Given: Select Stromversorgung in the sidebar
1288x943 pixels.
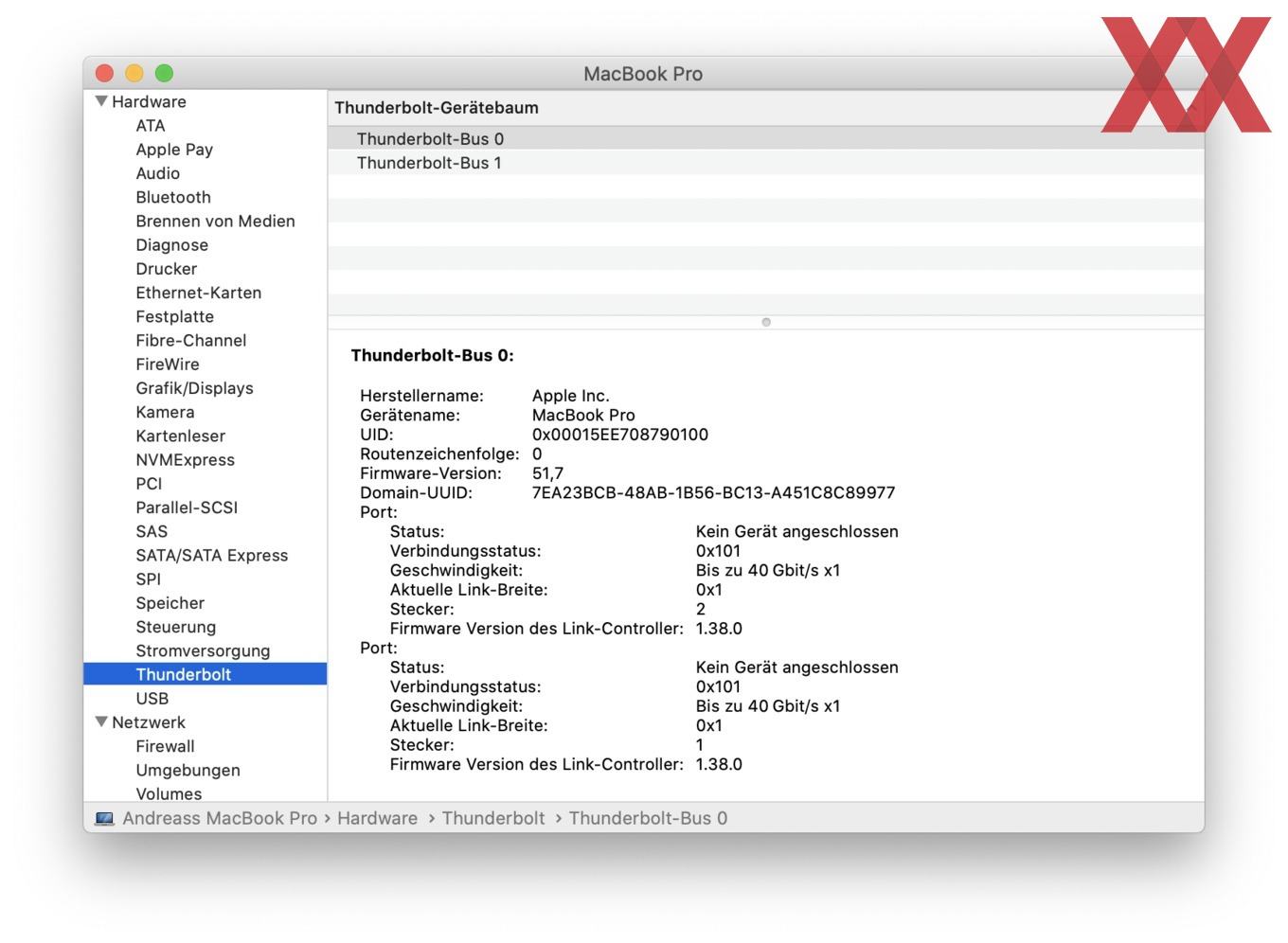Looking at the screenshot, I should click(x=204, y=650).
